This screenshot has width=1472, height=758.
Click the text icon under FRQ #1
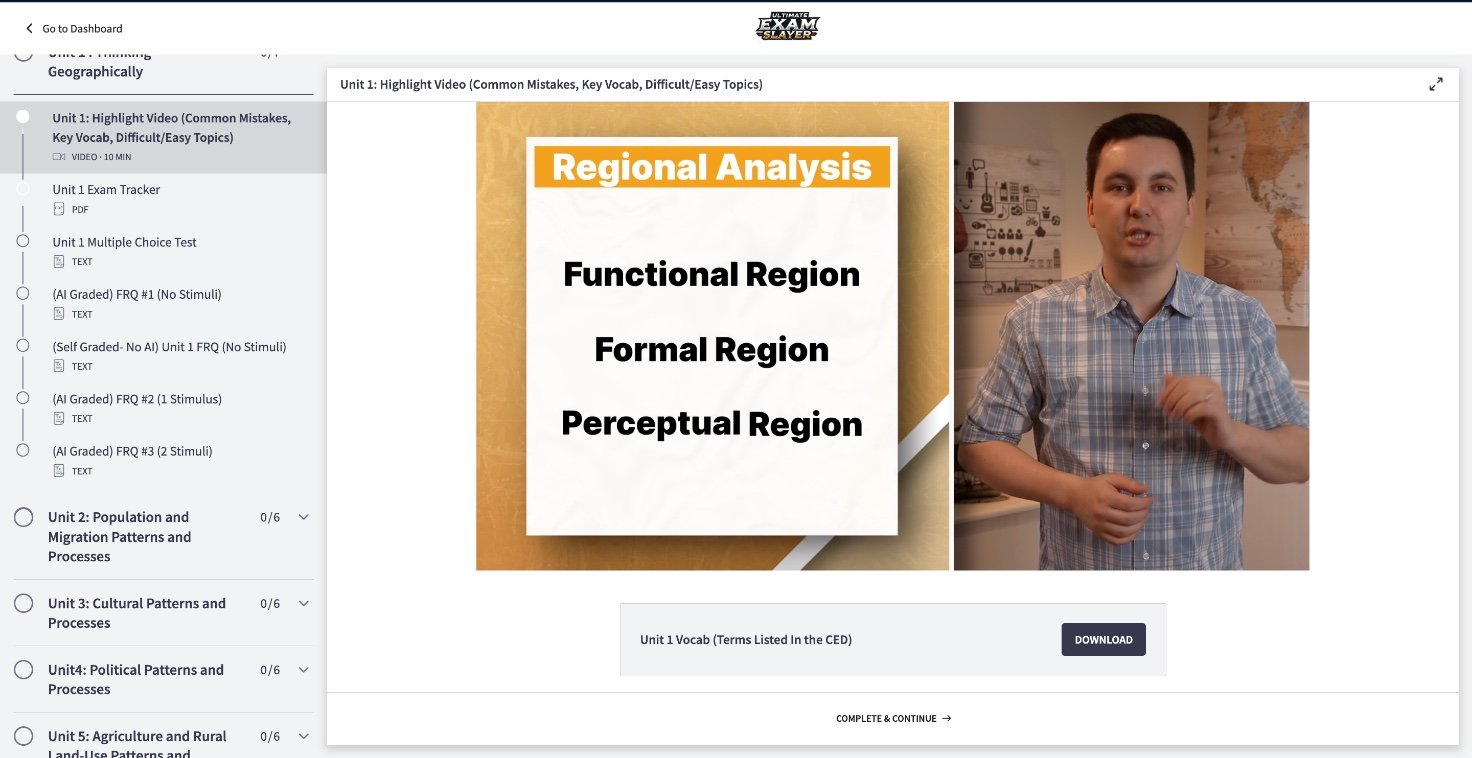click(59, 314)
